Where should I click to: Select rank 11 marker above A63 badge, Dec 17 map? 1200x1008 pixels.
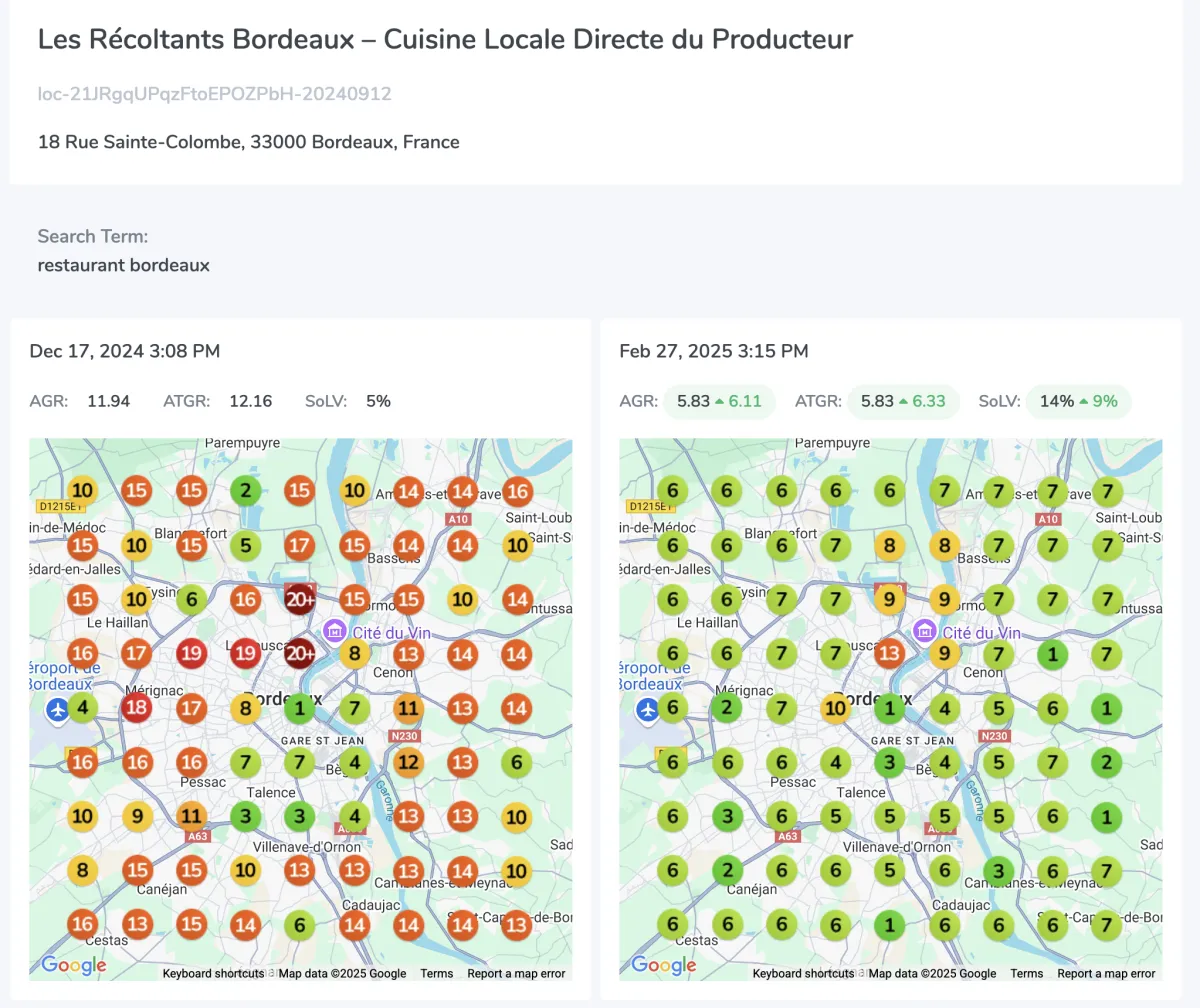pos(192,817)
